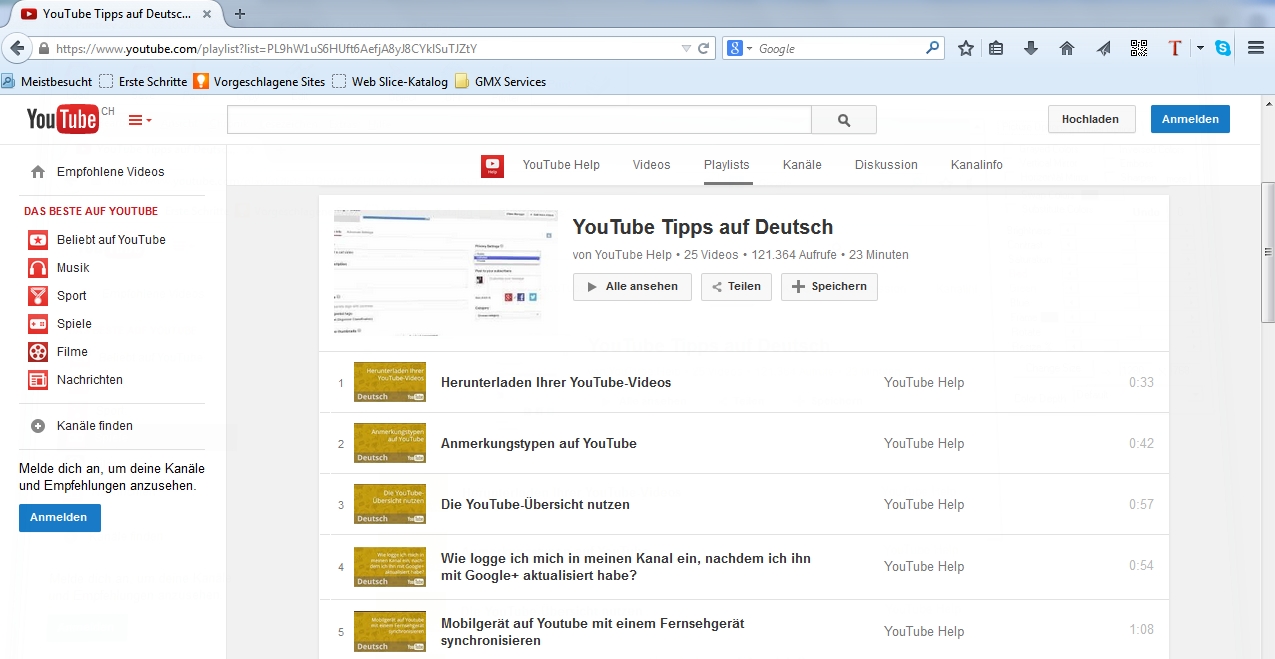Click YouTube Help author in row 1
This screenshot has width=1275, height=659.
924,383
